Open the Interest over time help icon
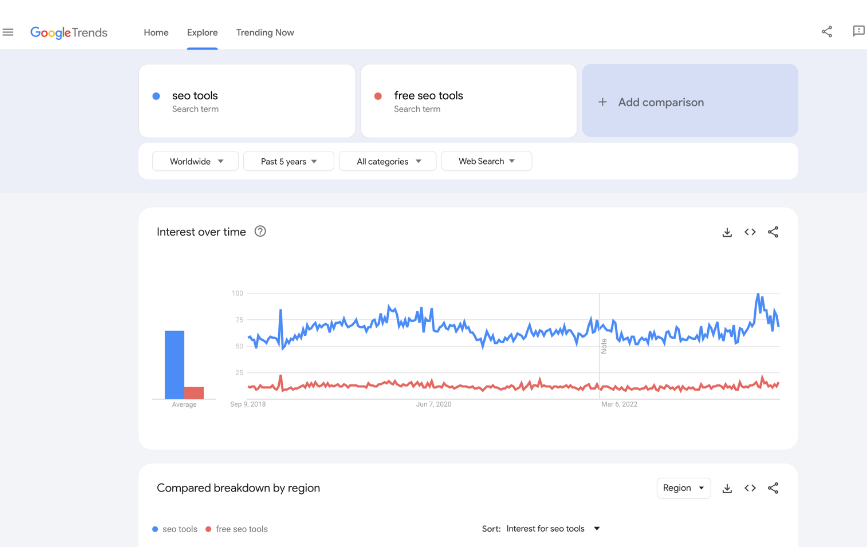The height and width of the screenshot is (551, 867). click(260, 232)
